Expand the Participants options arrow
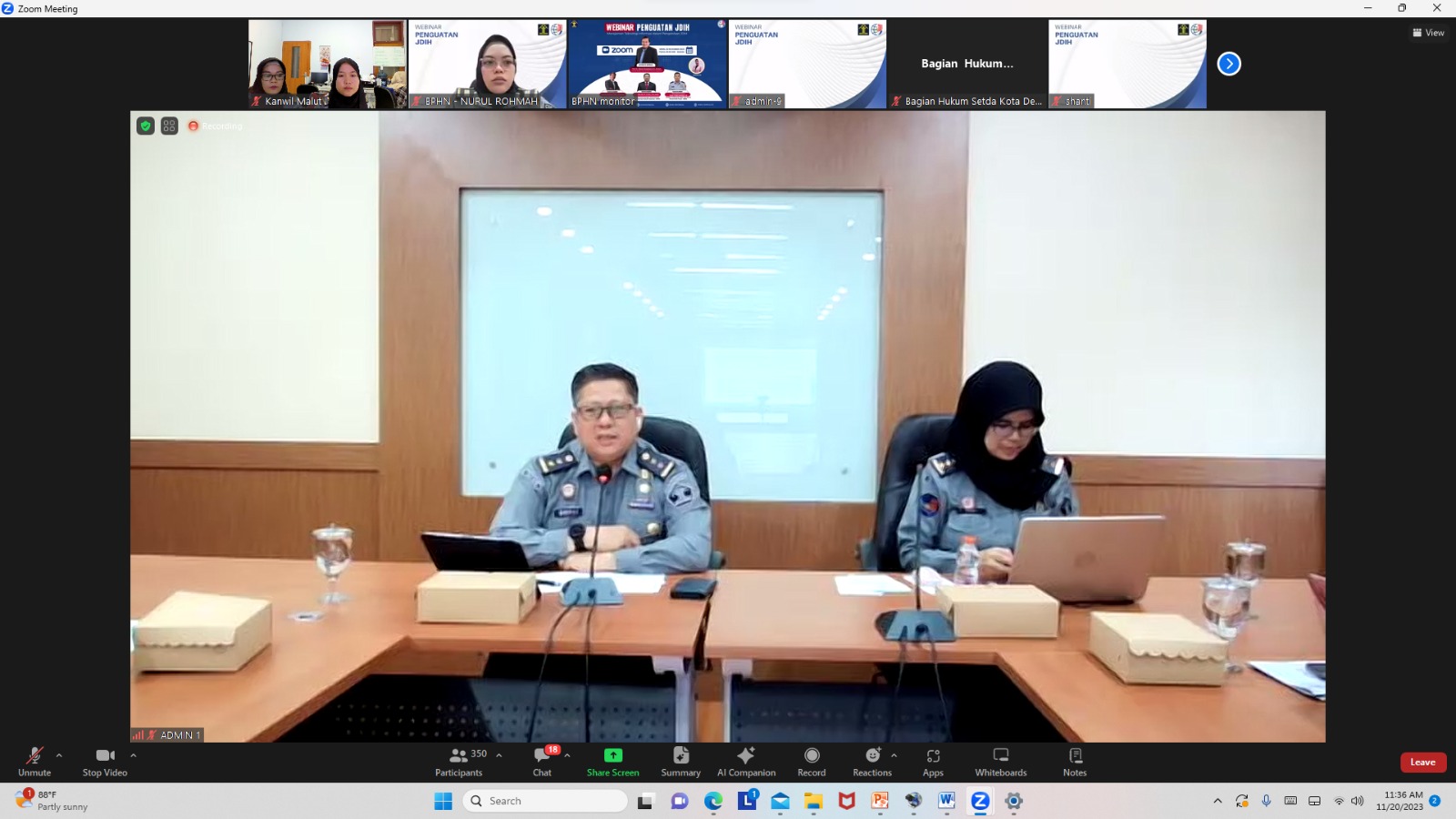This screenshot has height=819, width=1456. pyautogui.click(x=499, y=755)
